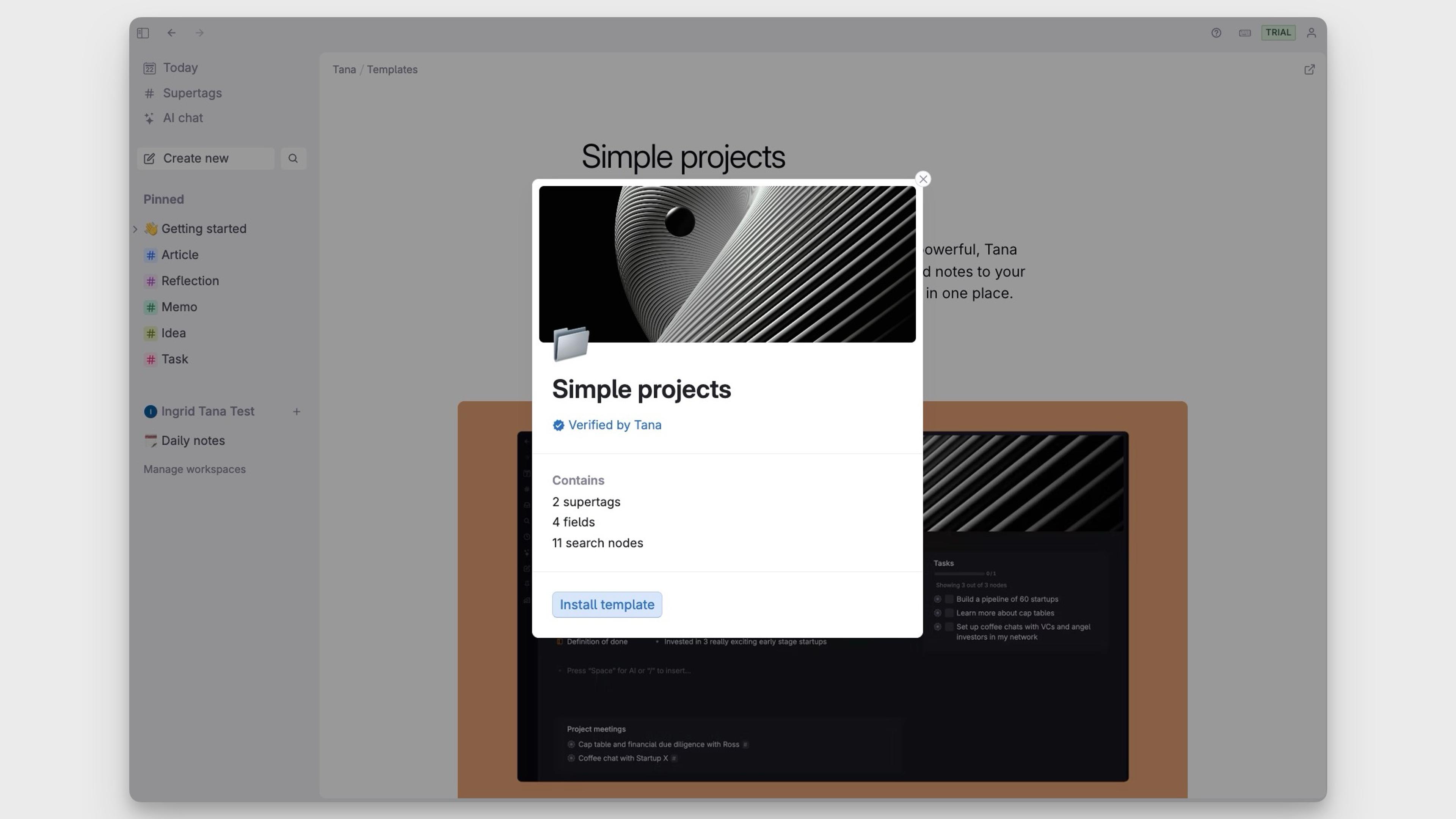The height and width of the screenshot is (819, 1456).
Task: Select AI chat in the sidebar
Action: pyautogui.click(x=182, y=118)
